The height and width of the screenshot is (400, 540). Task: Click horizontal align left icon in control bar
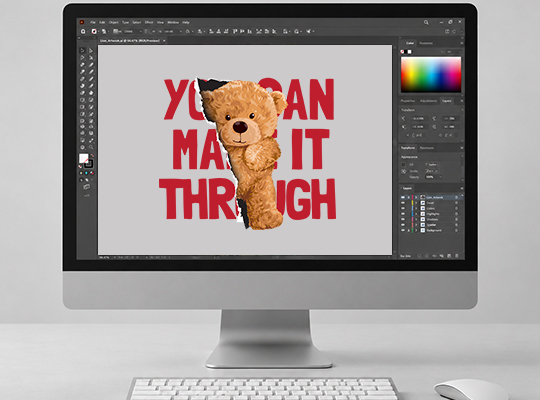[211, 31]
